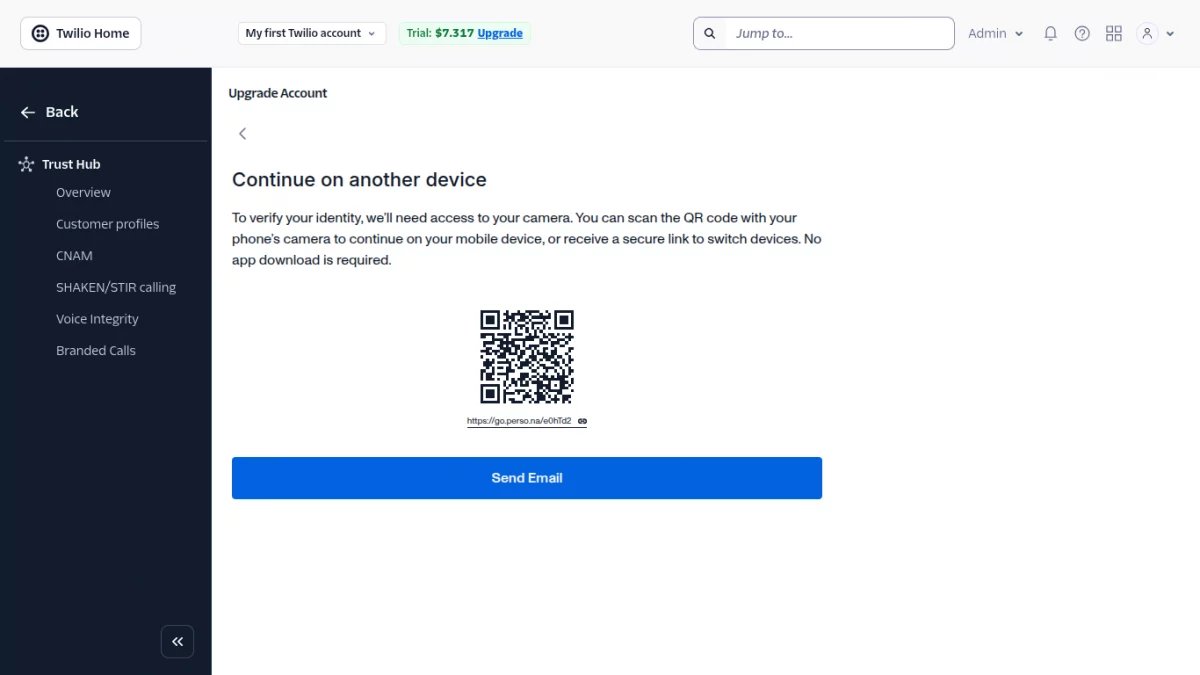Image resolution: width=1200 pixels, height=675 pixels.
Task: Click the Send Email button
Action: (x=526, y=477)
